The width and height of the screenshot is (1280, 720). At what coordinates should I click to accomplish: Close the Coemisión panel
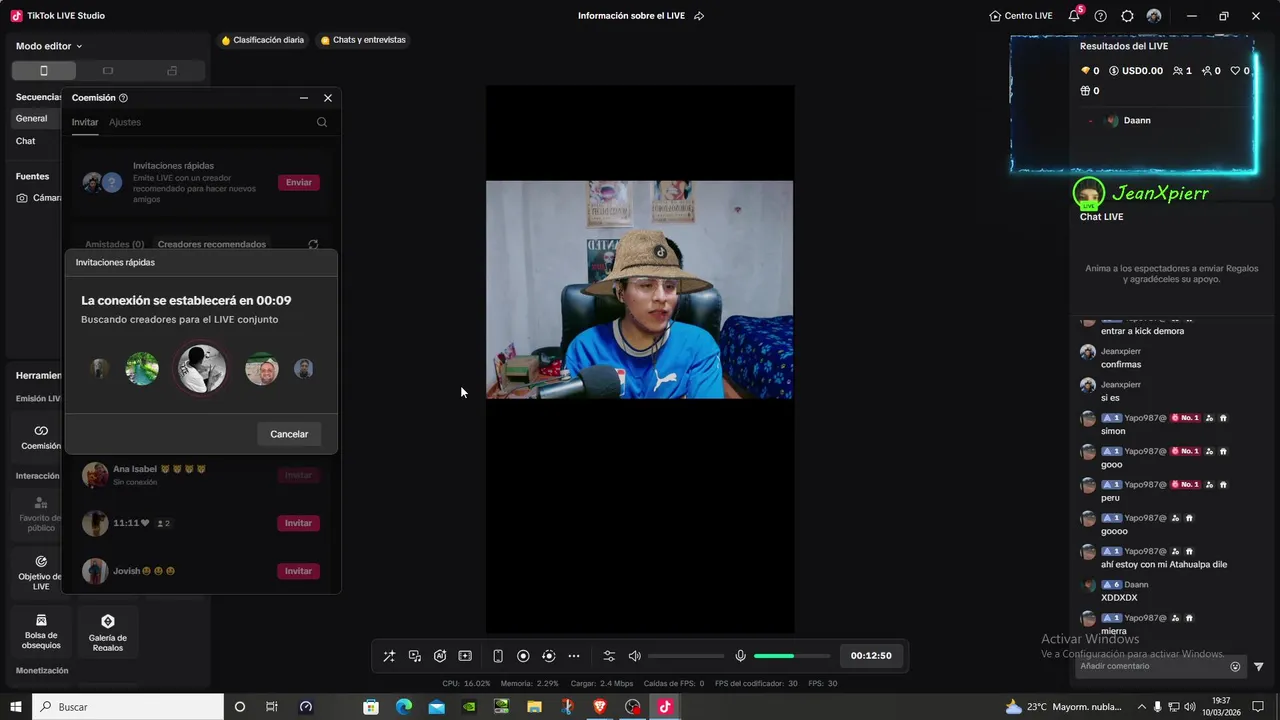click(x=328, y=98)
